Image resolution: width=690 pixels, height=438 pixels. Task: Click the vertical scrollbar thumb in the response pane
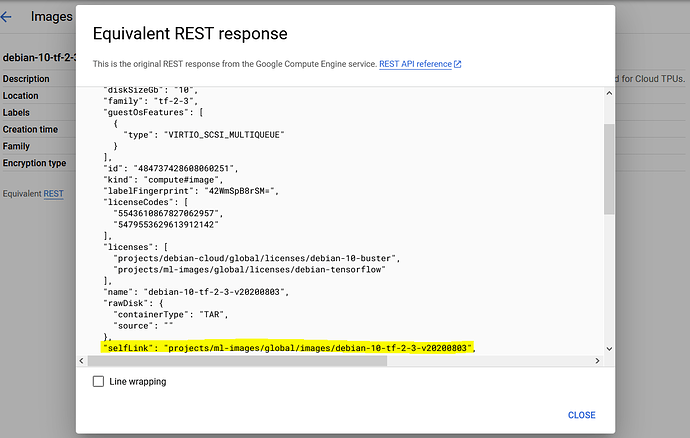click(x=609, y=169)
